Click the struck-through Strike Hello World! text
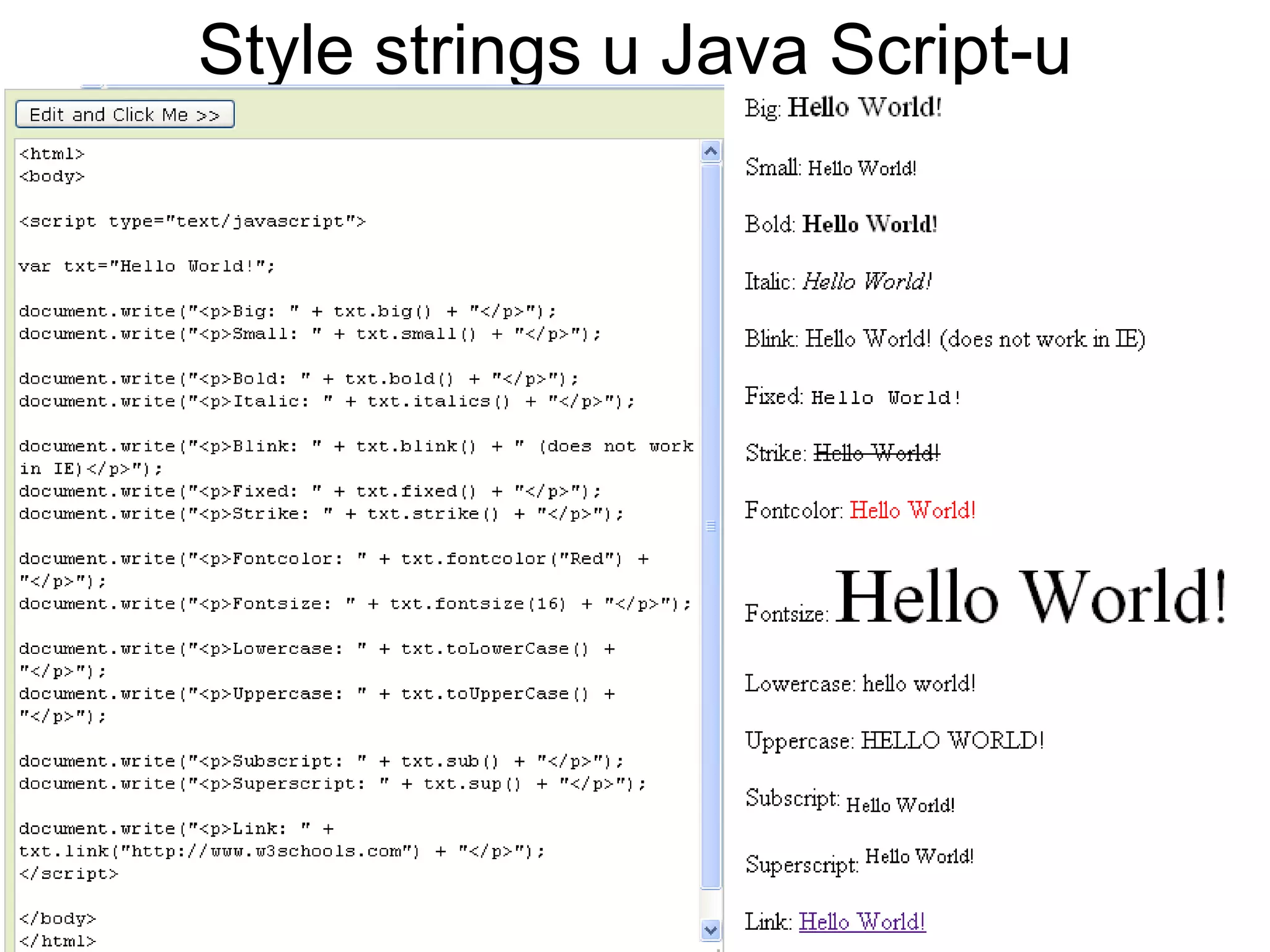The image size is (1270, 952). pyautogui.click(x=876, y=453)
